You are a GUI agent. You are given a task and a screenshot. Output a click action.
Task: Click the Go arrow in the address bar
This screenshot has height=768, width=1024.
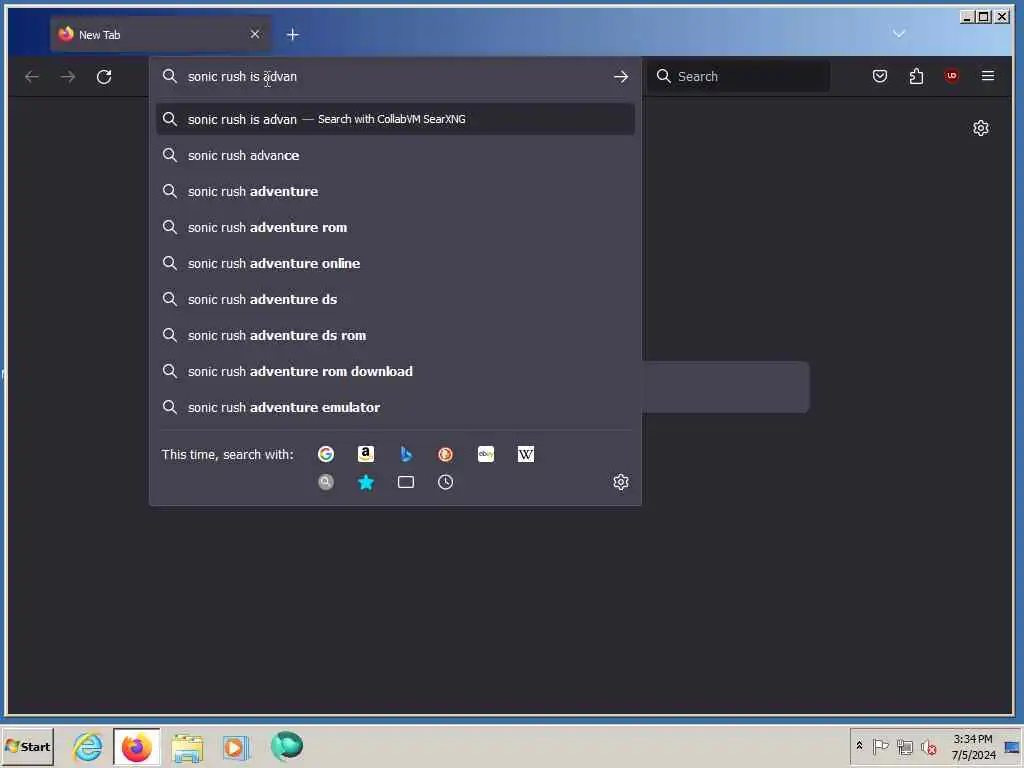tap(620, 76)
